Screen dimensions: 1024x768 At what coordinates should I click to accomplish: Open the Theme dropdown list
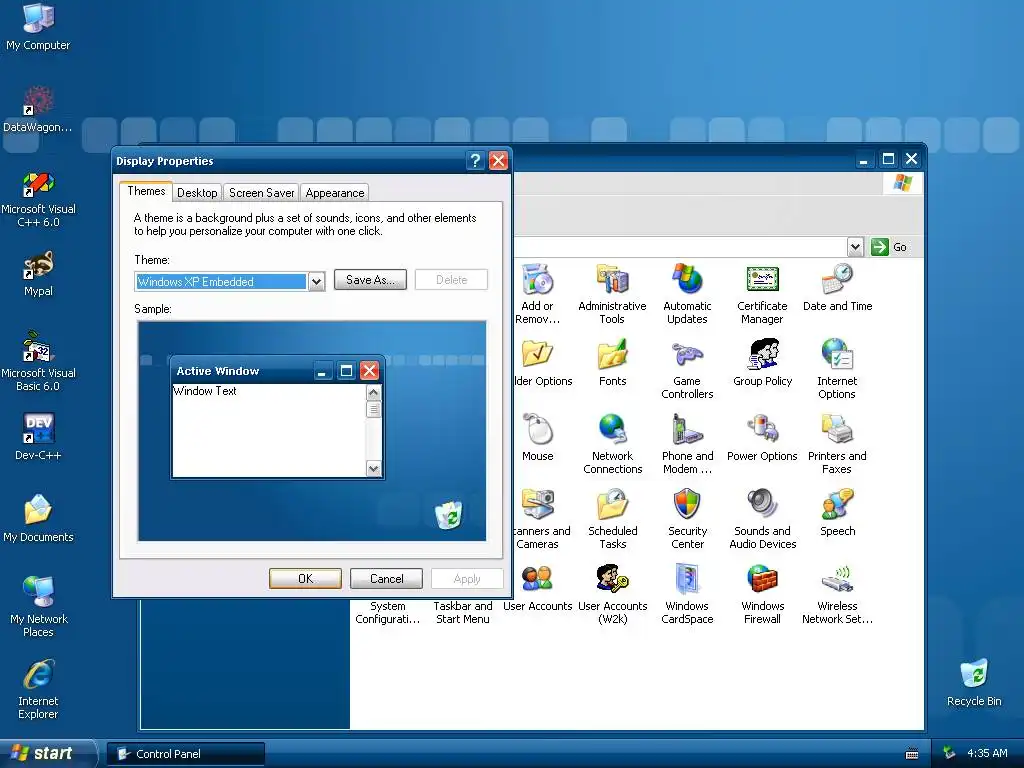[316, 281]
